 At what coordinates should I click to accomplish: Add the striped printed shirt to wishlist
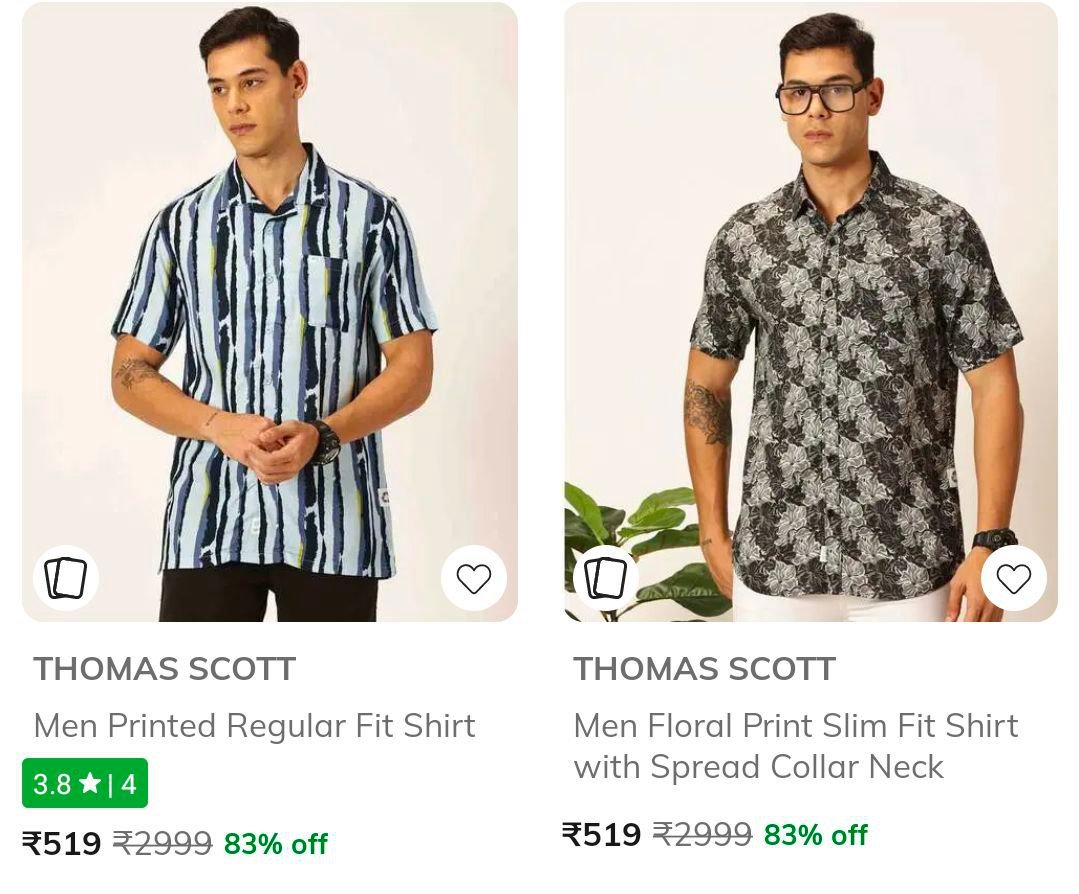point(473,578)
